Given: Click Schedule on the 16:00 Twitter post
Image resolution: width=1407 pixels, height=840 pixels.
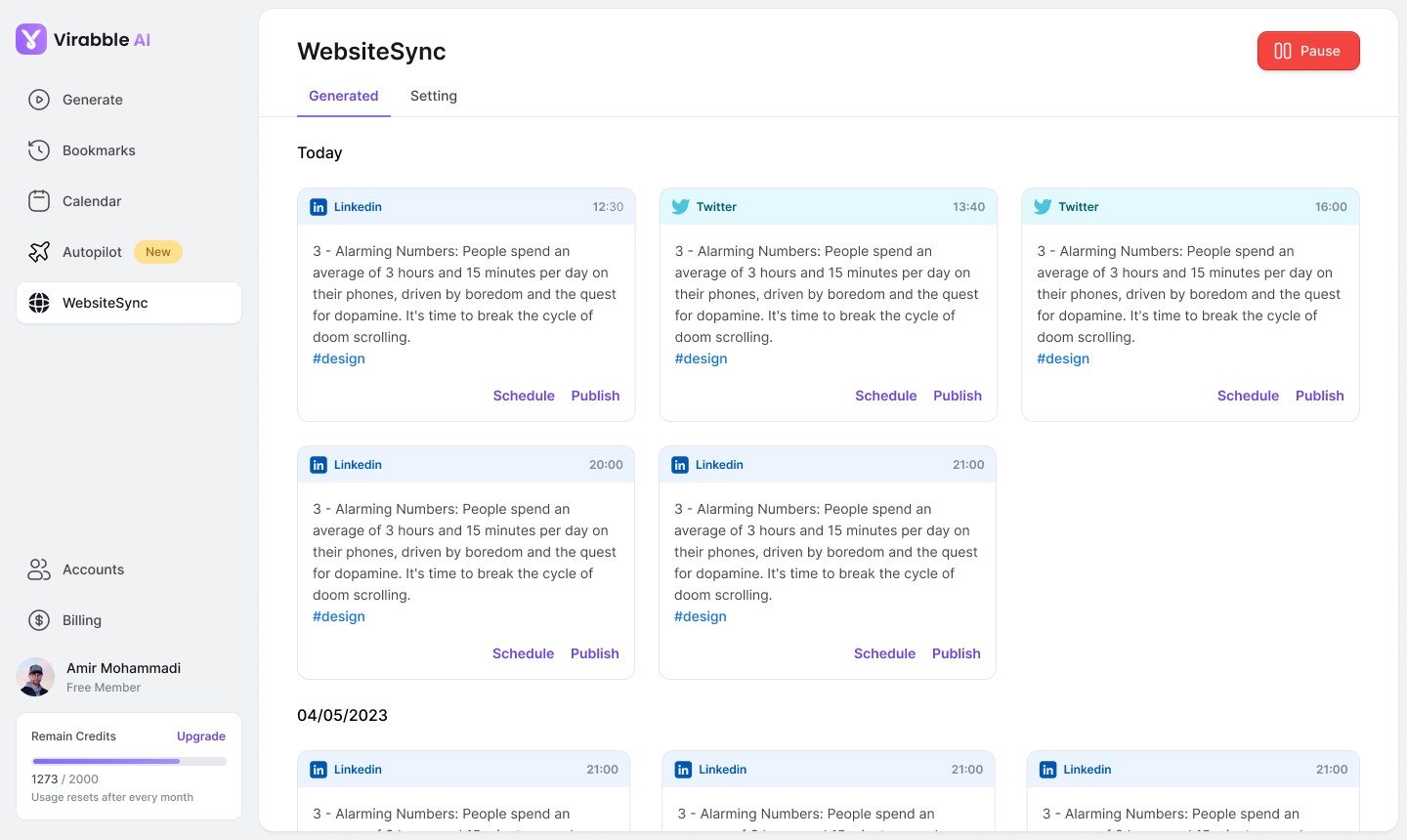Looking at the screenshot, I should pyautogui.click(x=1248, y=396).
